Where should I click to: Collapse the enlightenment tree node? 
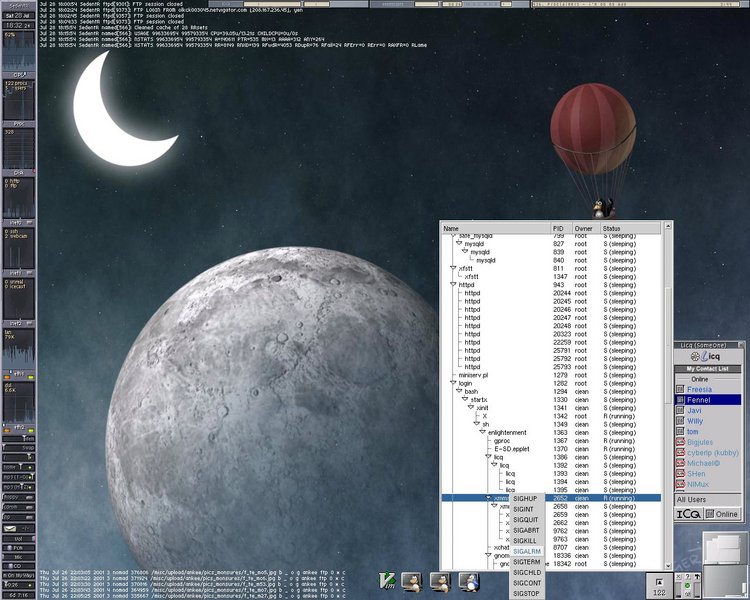tap(482, 433)
